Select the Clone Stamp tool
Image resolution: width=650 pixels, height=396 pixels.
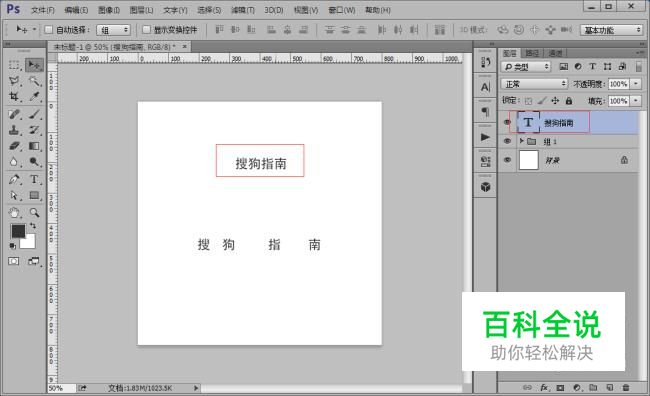point(14,130)
